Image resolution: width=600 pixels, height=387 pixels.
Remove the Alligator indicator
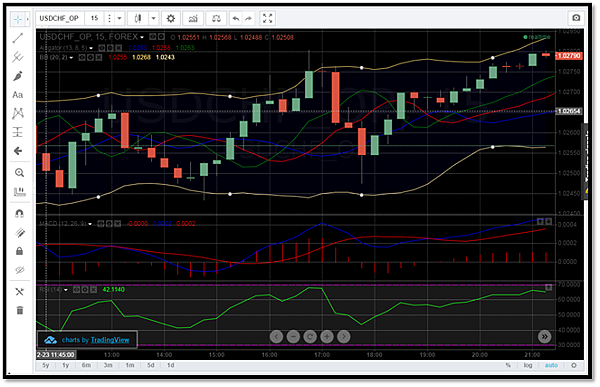coord(119,48)
